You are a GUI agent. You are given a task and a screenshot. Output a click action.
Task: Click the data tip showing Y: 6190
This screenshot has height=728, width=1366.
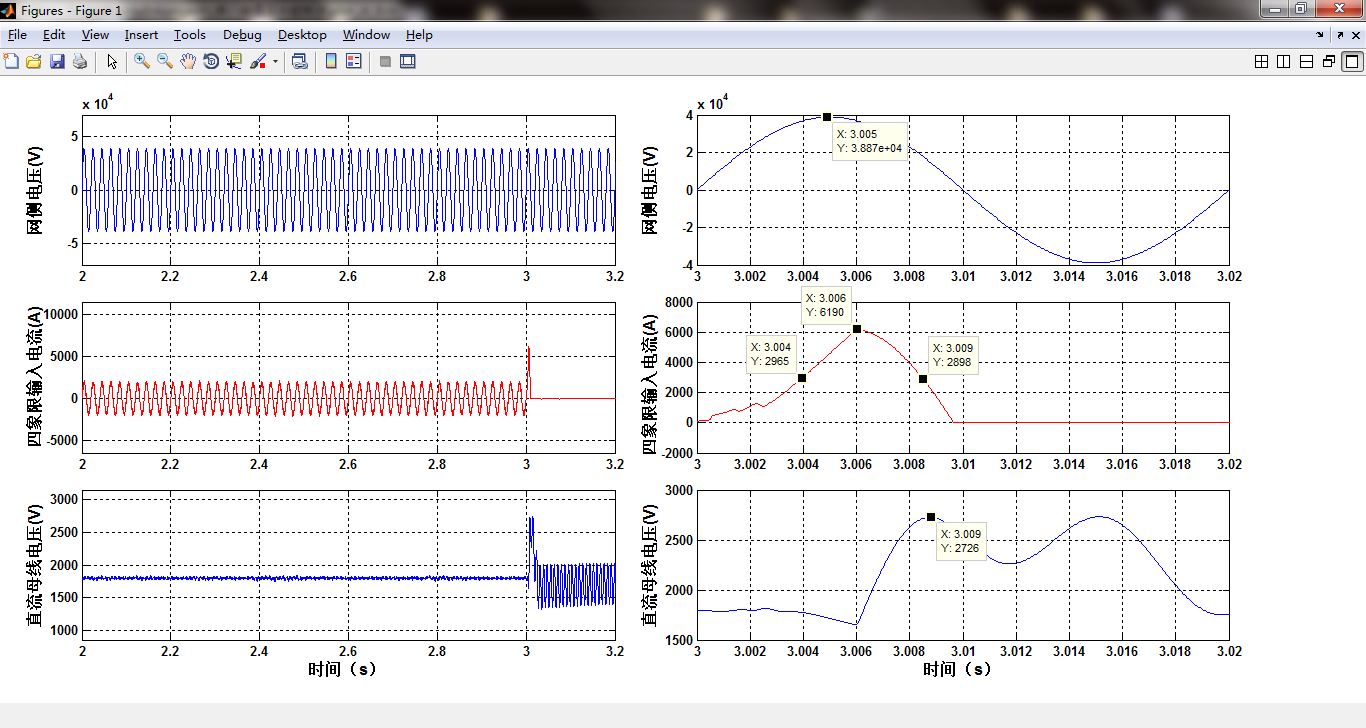[825, 306]
